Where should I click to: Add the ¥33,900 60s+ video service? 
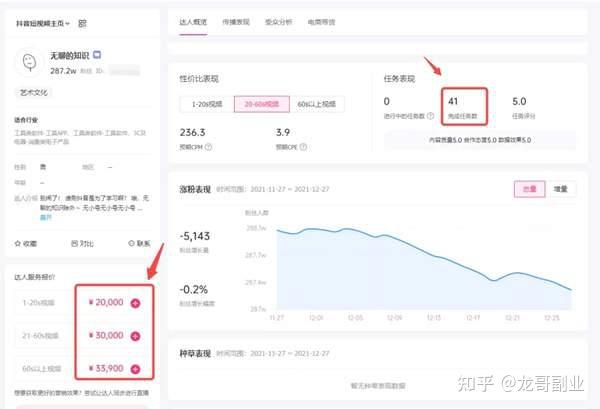click(x=135, y=369)
